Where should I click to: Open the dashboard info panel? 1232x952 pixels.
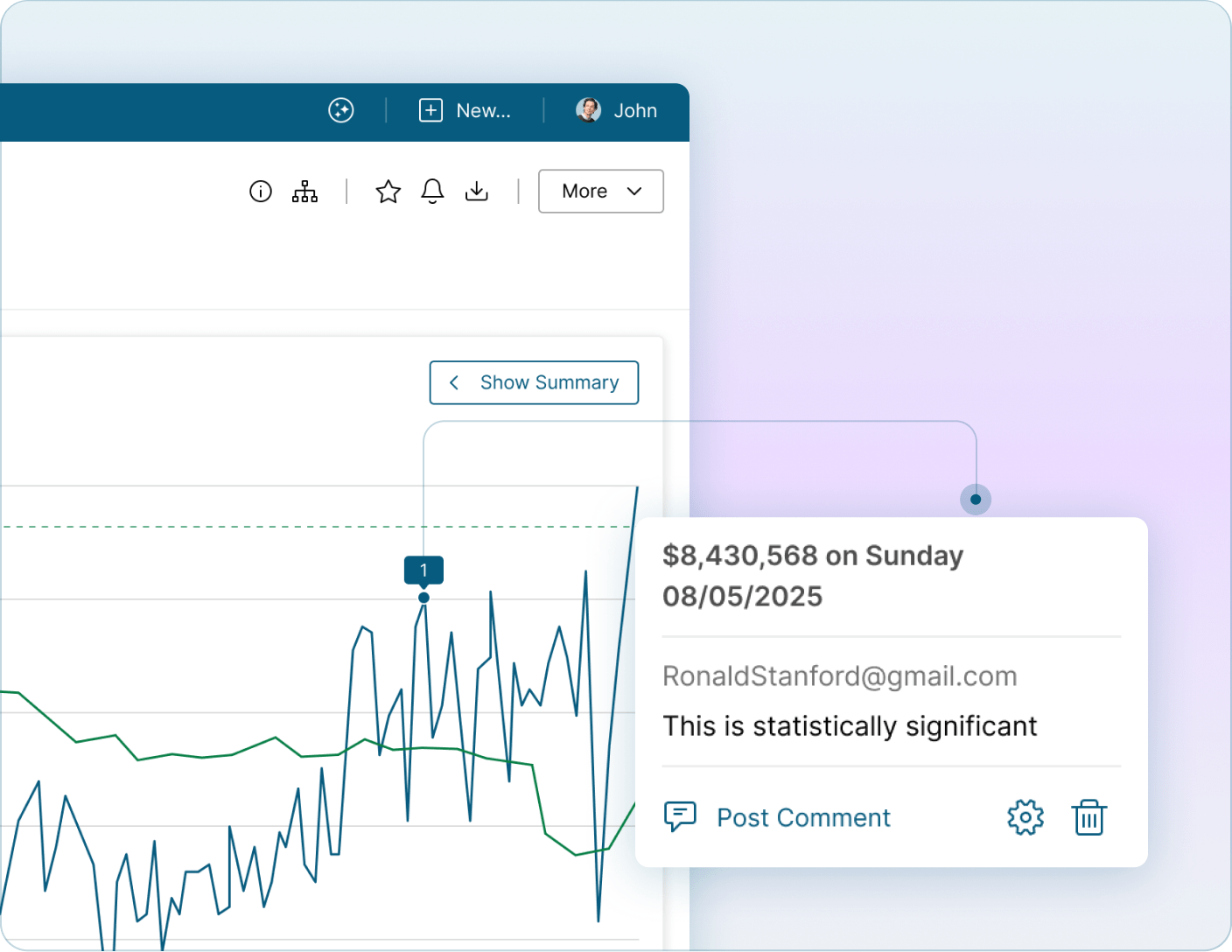(260, 192)
